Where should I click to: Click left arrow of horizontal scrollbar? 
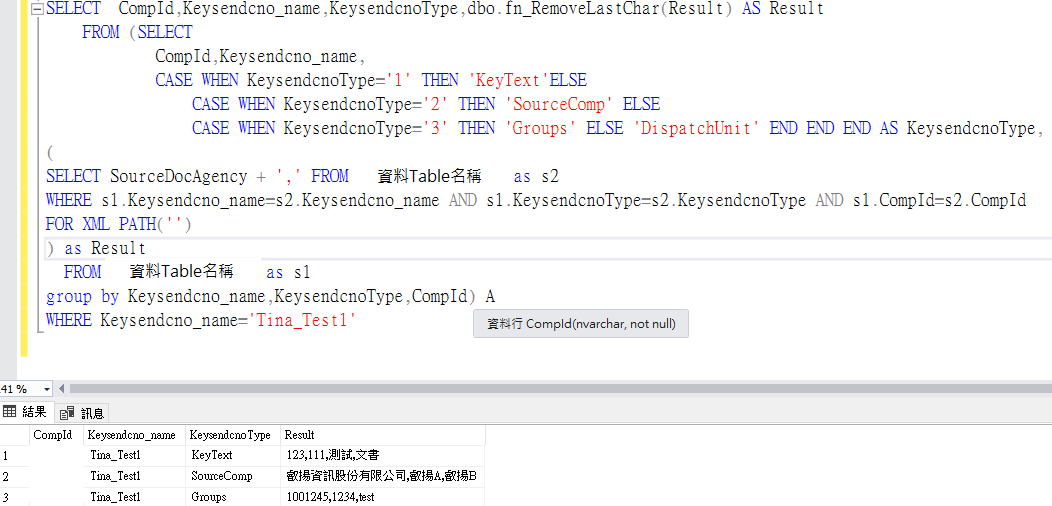pyautogui.click(x=62, y=389)
